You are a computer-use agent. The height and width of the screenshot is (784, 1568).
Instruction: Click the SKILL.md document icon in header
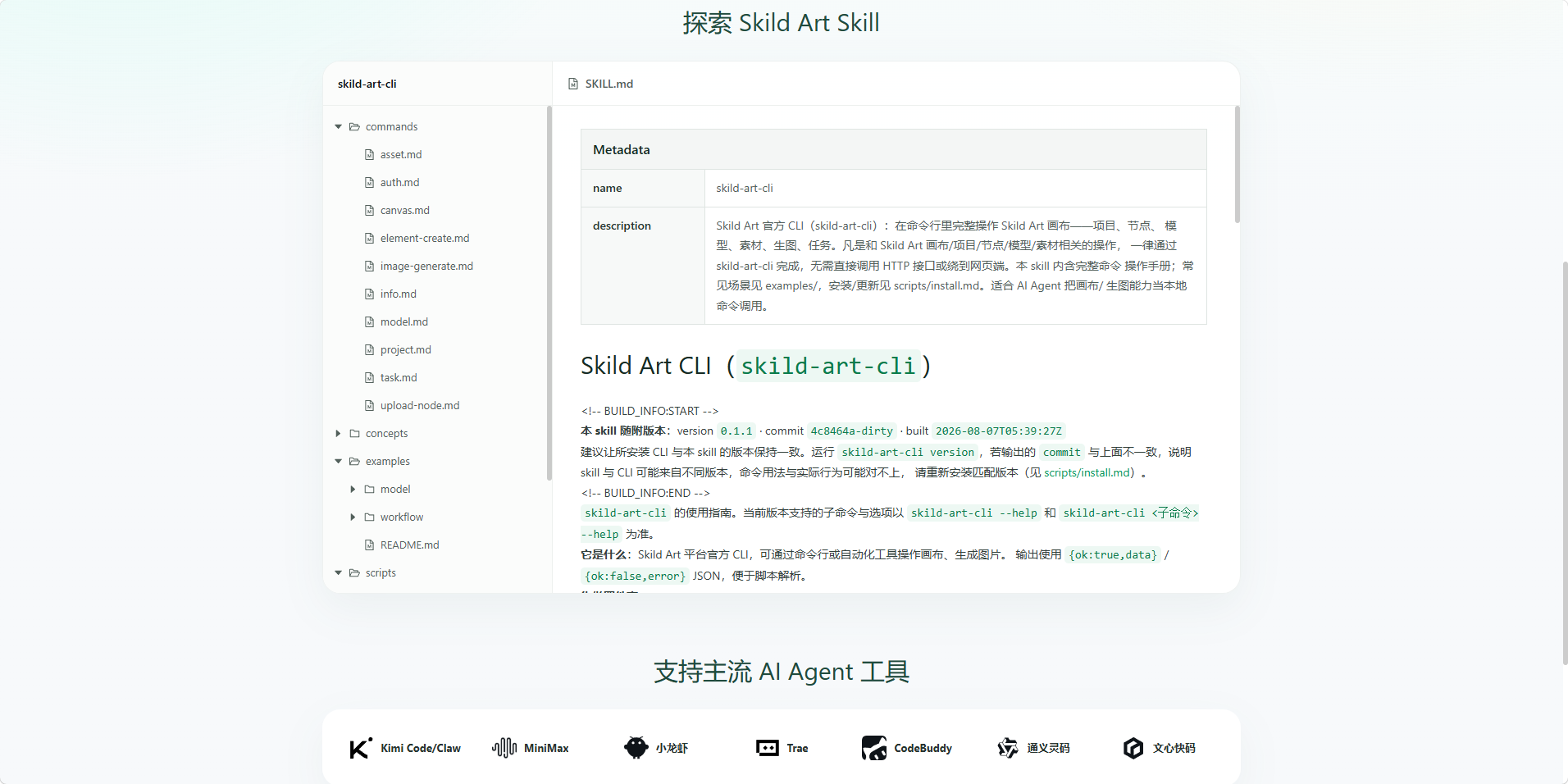[x=573, y=84]
